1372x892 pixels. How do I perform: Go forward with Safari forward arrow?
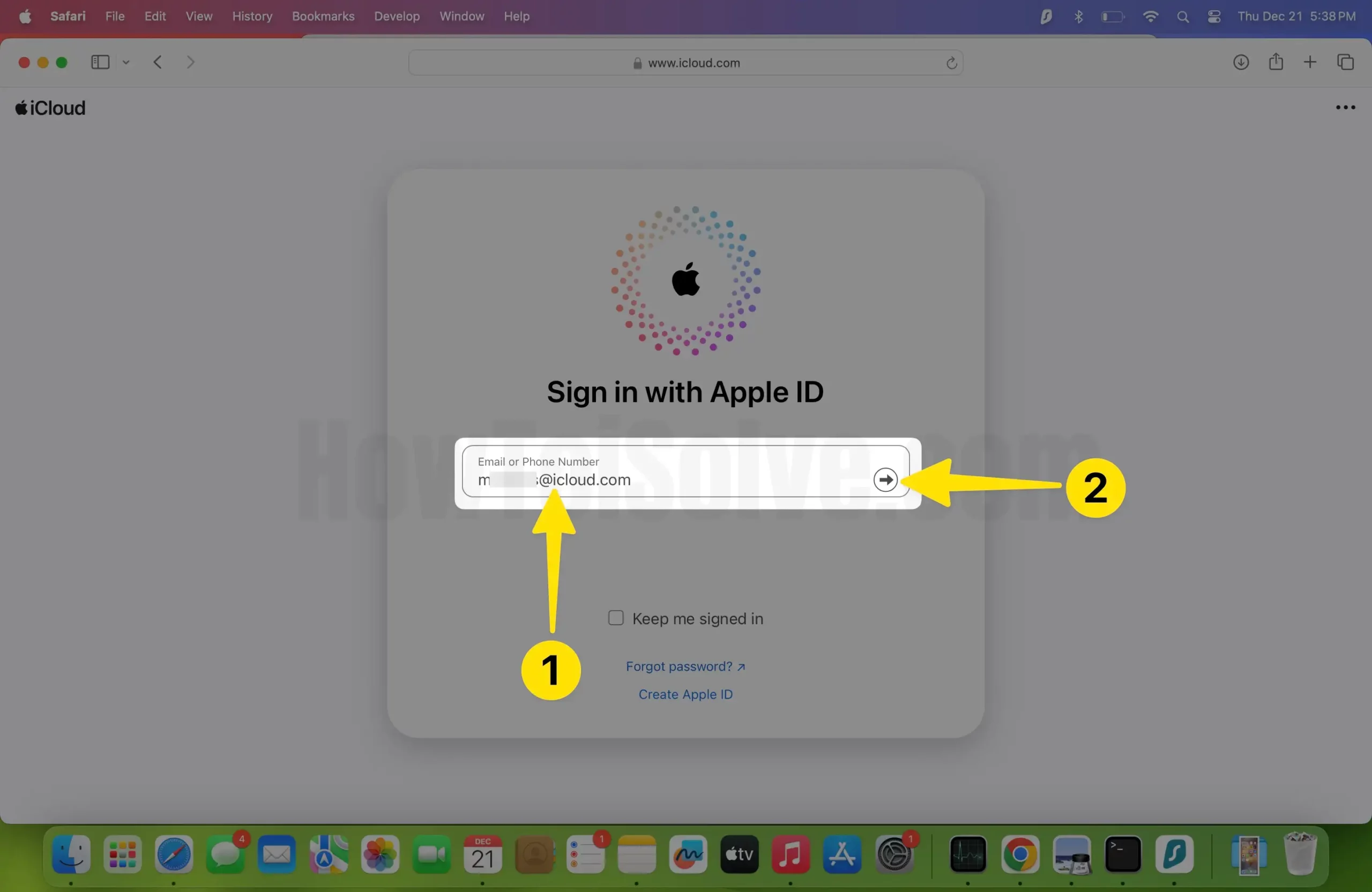pos(191,62)
